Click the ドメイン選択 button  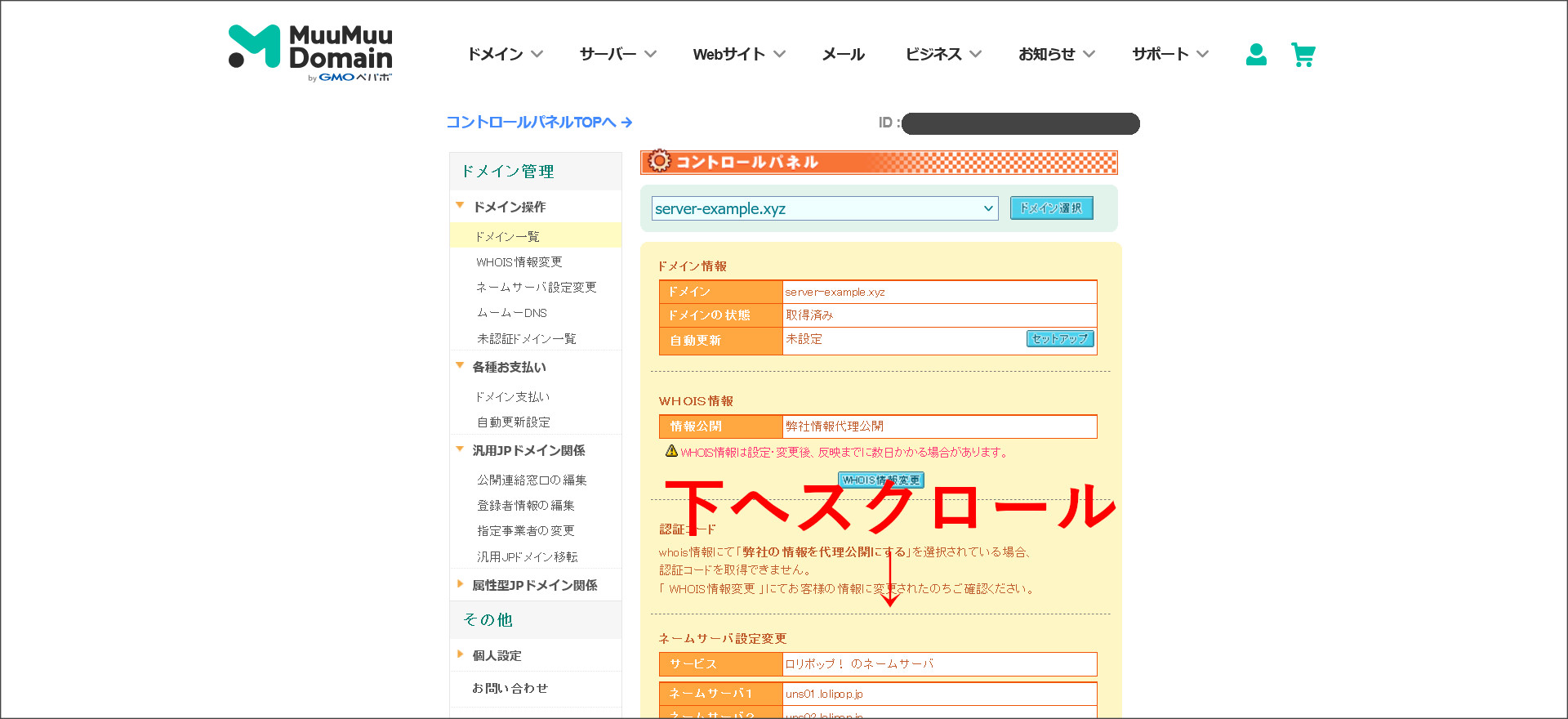[x=1051, y=208]
